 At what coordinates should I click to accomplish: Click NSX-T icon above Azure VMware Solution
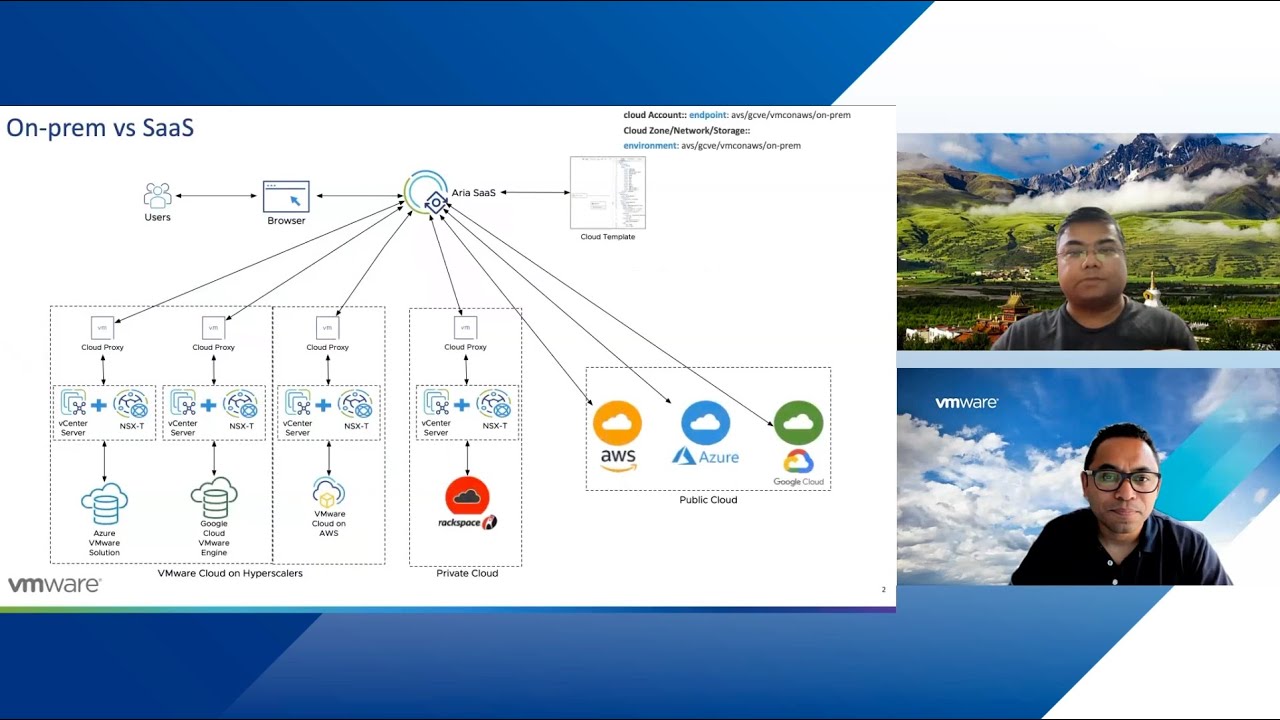(x=131, y=404)
